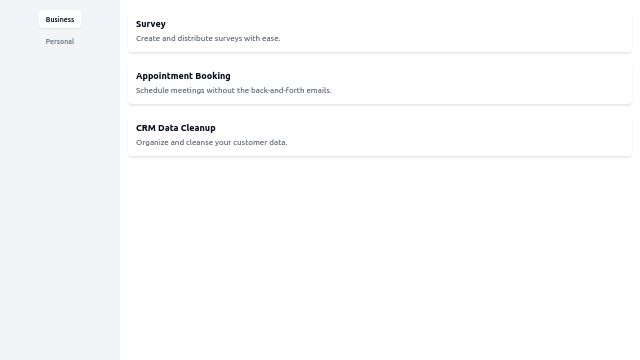Select the 'Schedule meetings without the back-and-forth' description
Image resolution: width=640 pixels, height=360 pixels.
pyautogui.click(x=233, y=90)
